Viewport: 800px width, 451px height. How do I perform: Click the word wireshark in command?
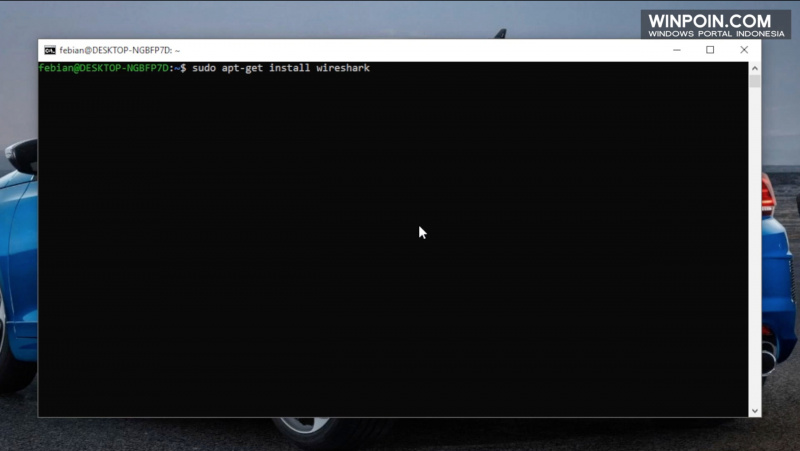point(343,68)
